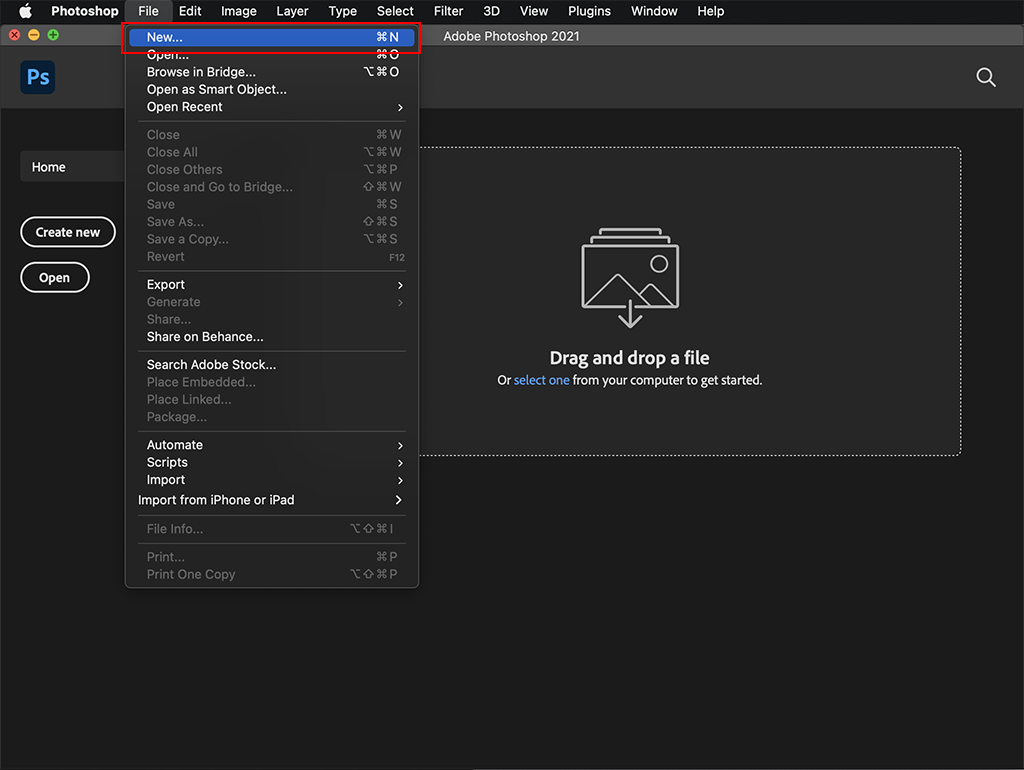Expand the Automate submenu
Viewport: 1024px width, 770px height.
click(x=272, y=445)
